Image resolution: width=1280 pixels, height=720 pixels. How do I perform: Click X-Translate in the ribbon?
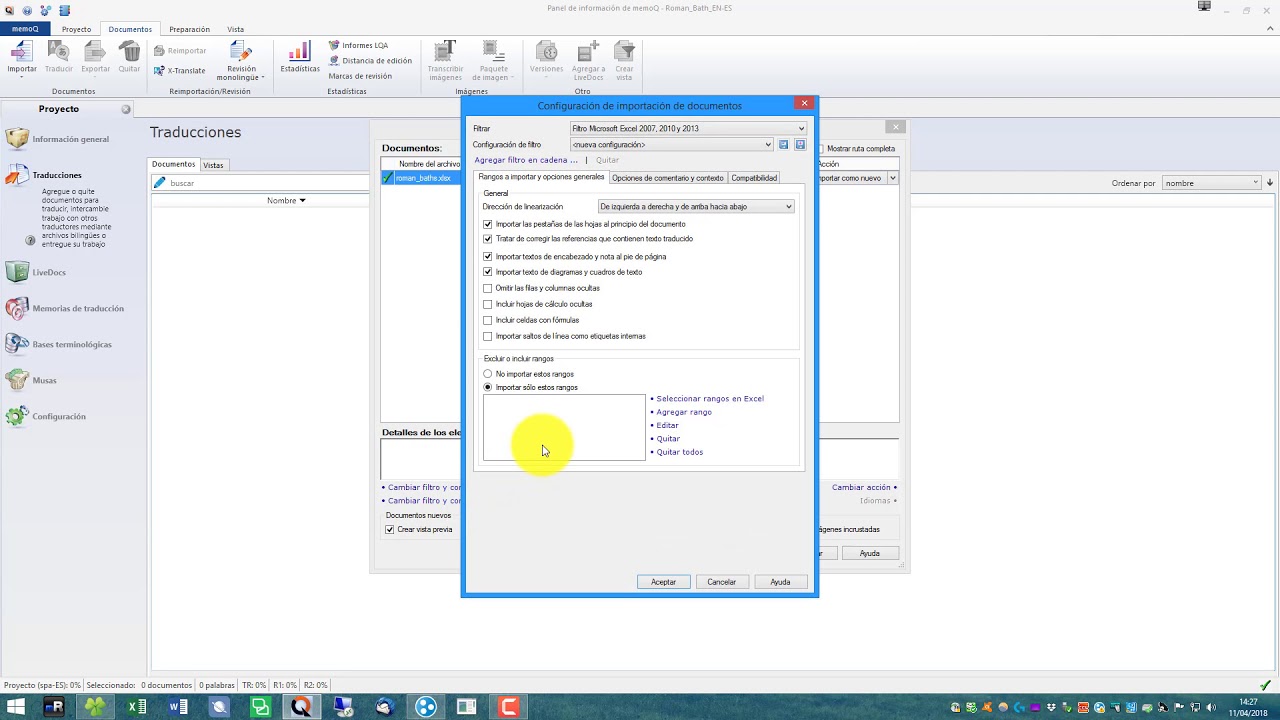click(x=180, y=71)
